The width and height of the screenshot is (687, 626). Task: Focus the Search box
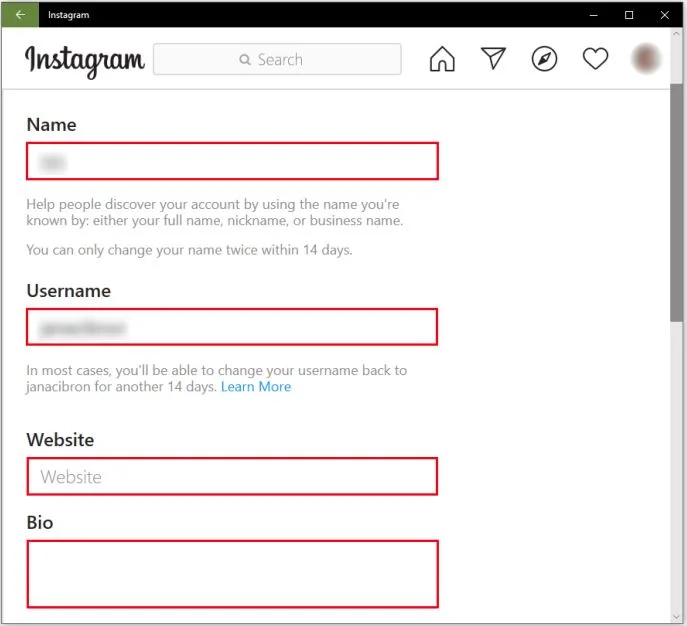coord(277,59)
